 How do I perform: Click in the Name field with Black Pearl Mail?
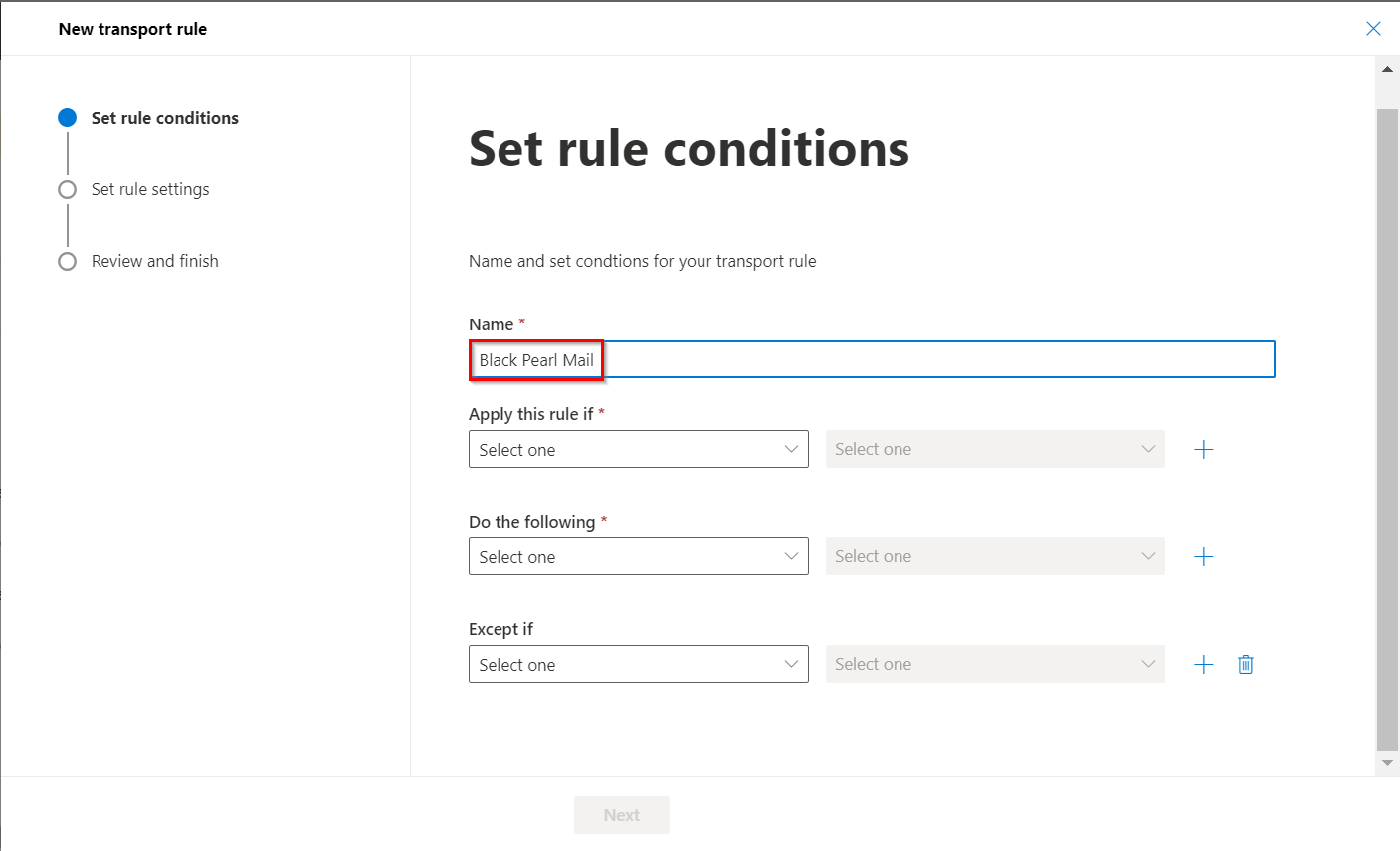pyautogui.click(x=871, y=359)
